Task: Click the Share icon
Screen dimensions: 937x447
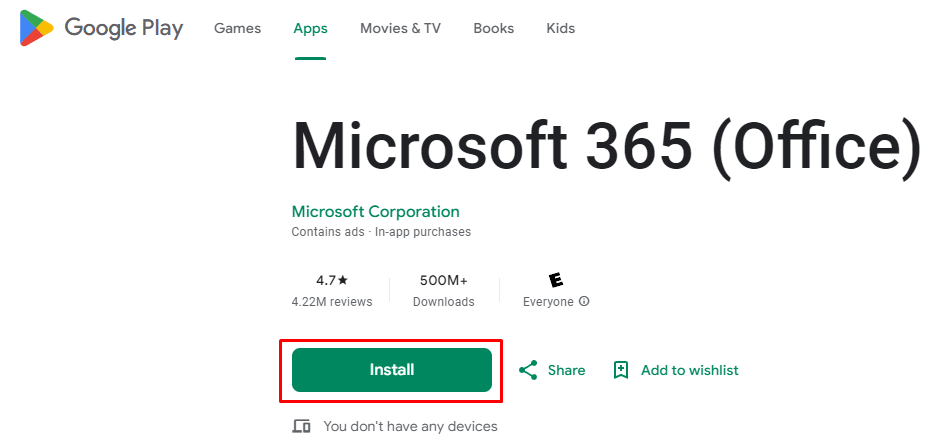Action: pyautogui.click(x=528, y=371)
